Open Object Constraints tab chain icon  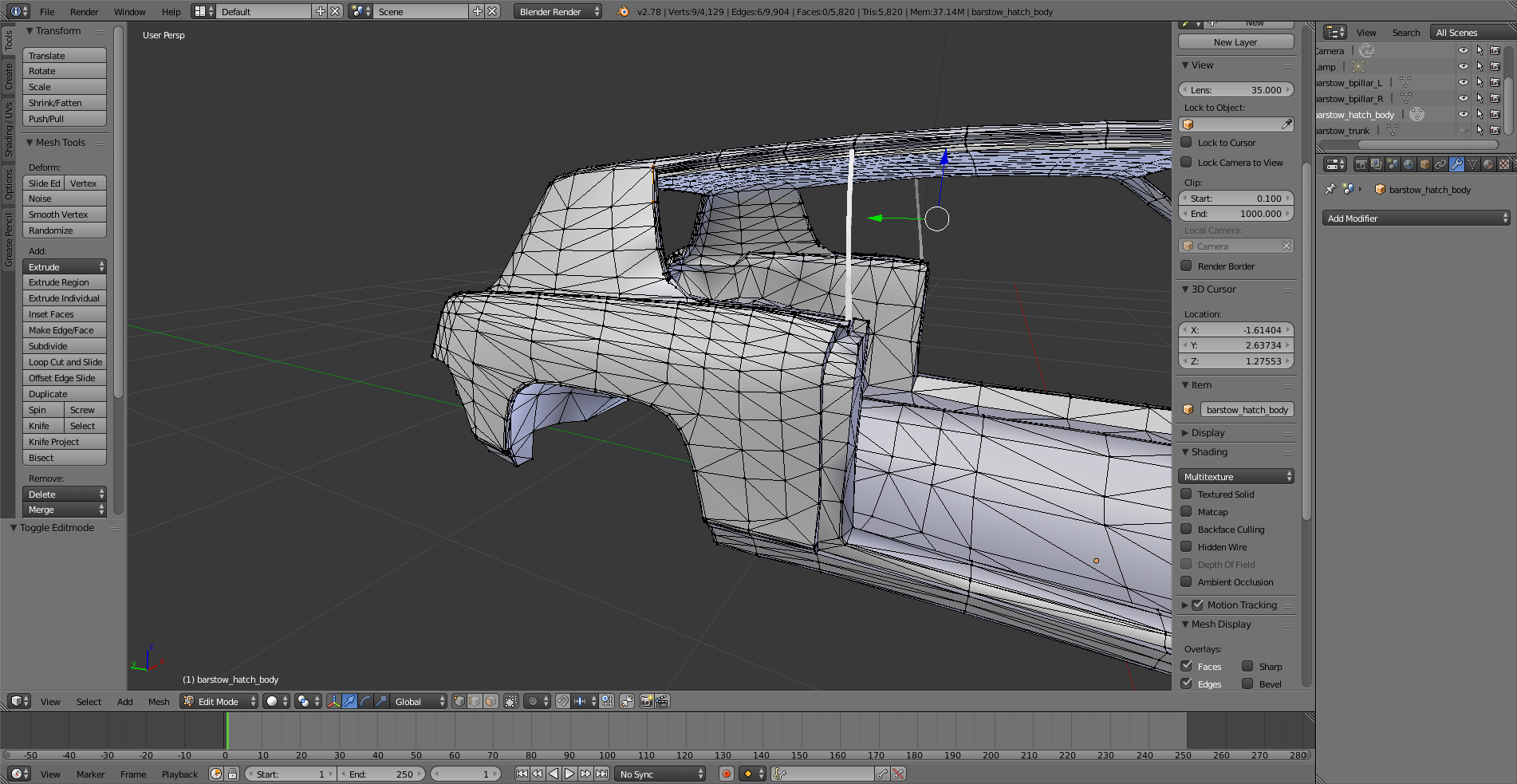click(x=1440, y=164)
